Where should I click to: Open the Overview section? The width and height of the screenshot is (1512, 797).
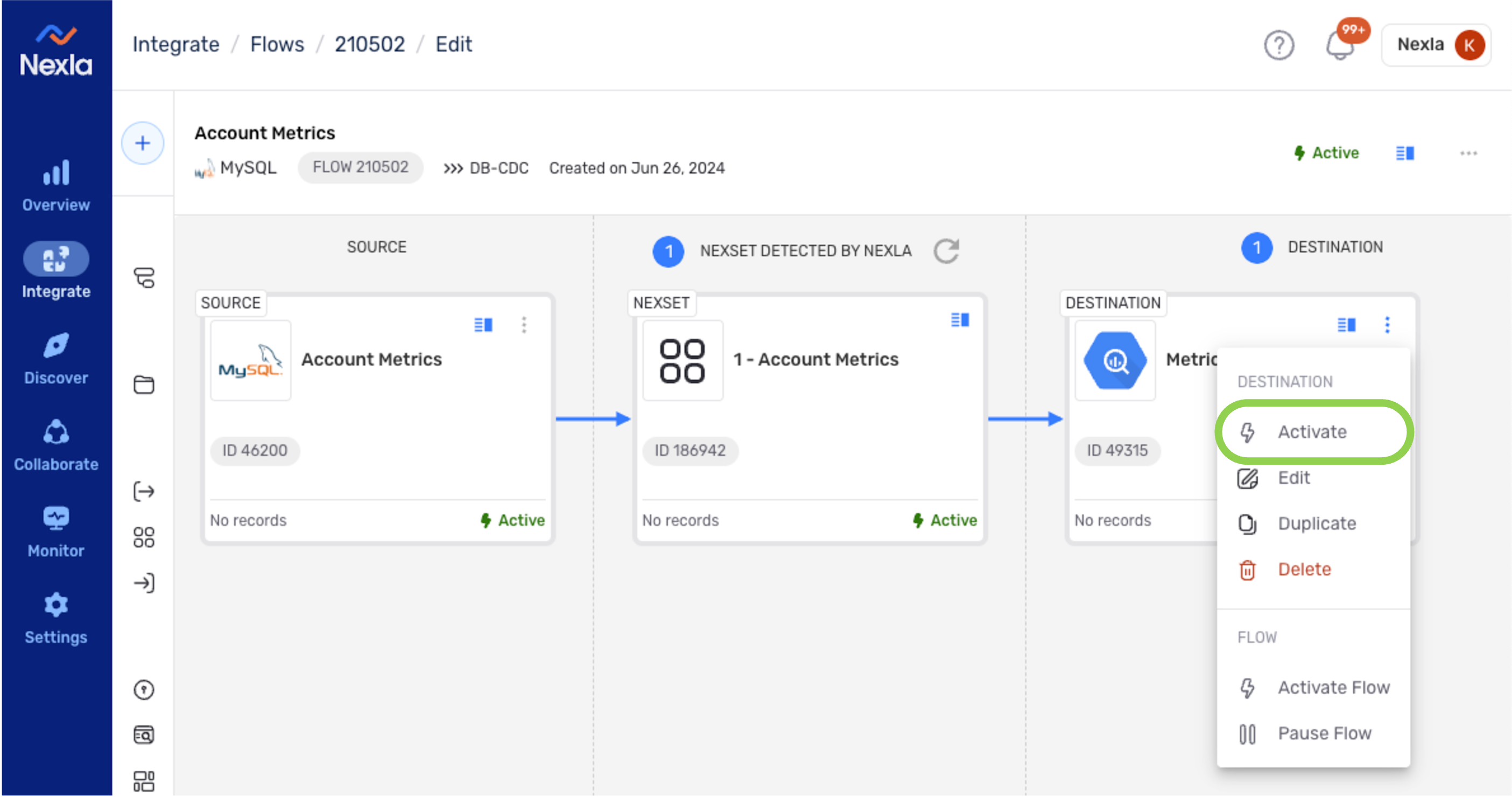[56, 186]
